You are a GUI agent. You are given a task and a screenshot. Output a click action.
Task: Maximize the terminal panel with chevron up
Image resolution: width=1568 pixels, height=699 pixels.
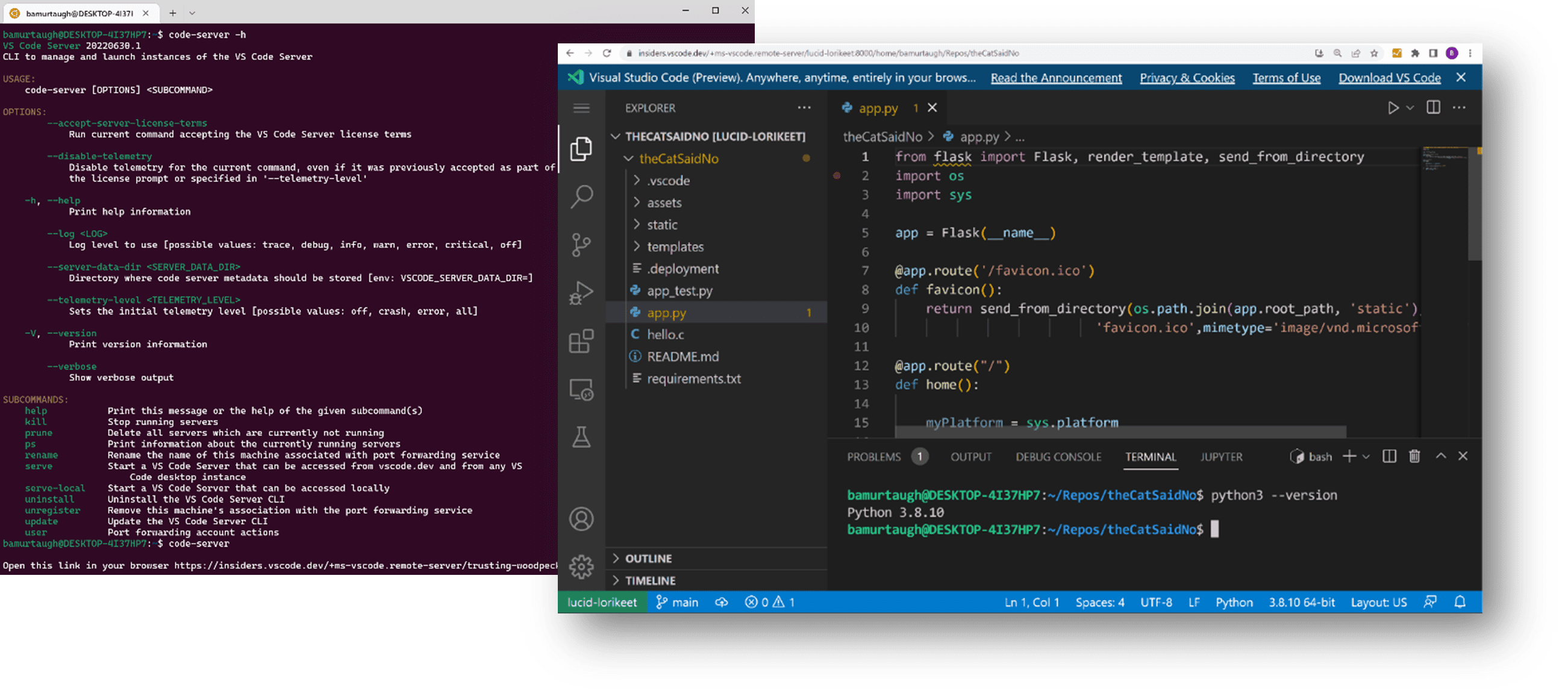[1441, 456]
